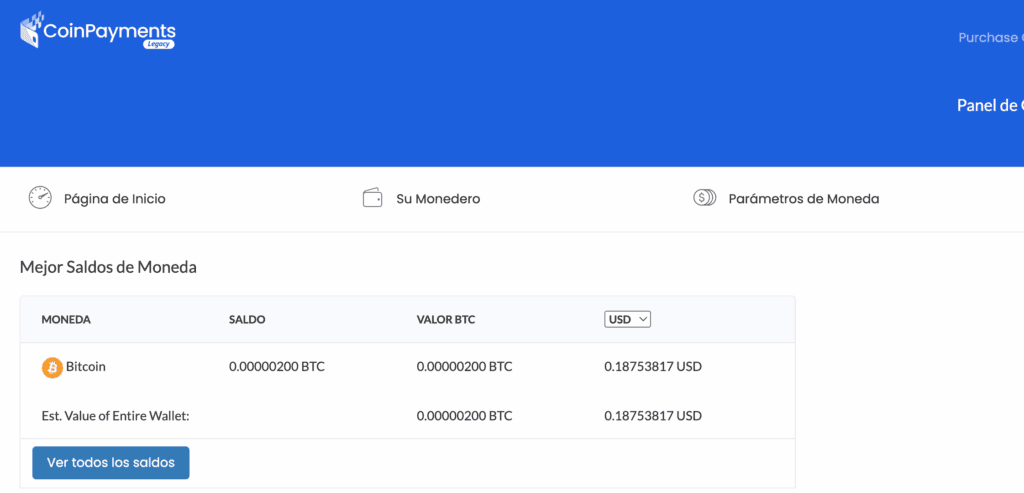Click the orange Bitcoin icon
Viewport: 1024px width, 493px height.
pyautogui.click(x=52, y=368)
